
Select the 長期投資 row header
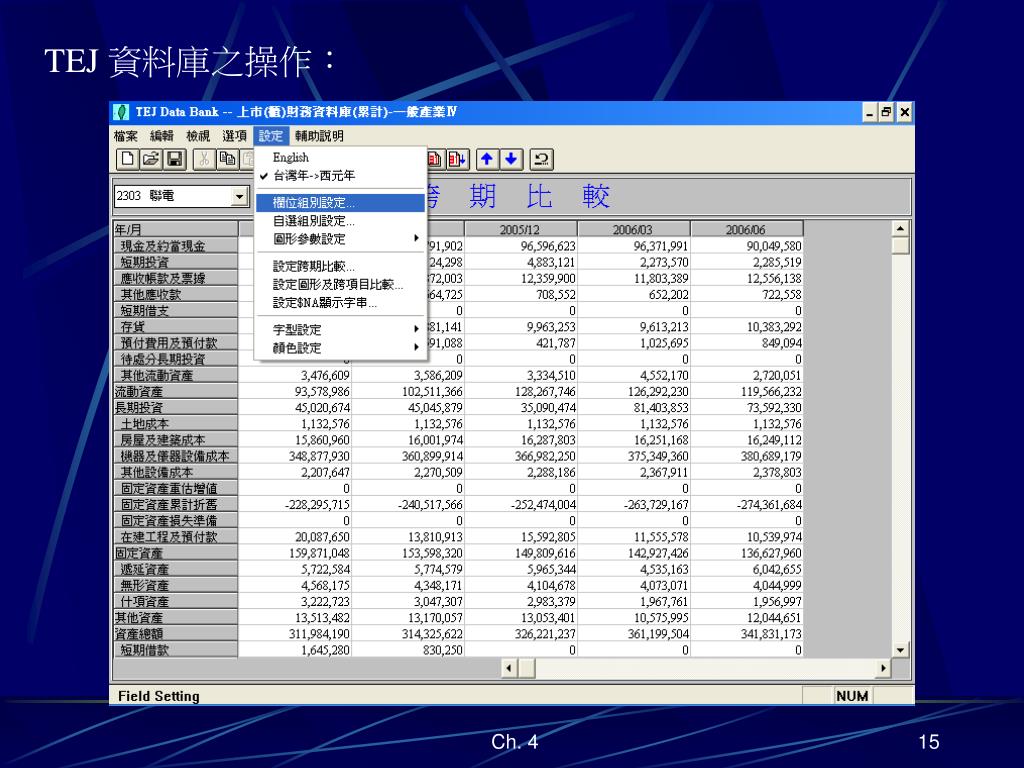tap(176, 408)
